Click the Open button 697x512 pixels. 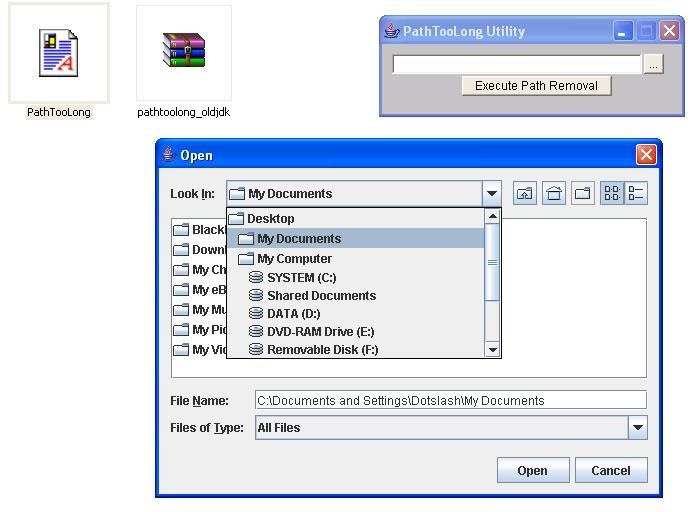pos(533,470)
